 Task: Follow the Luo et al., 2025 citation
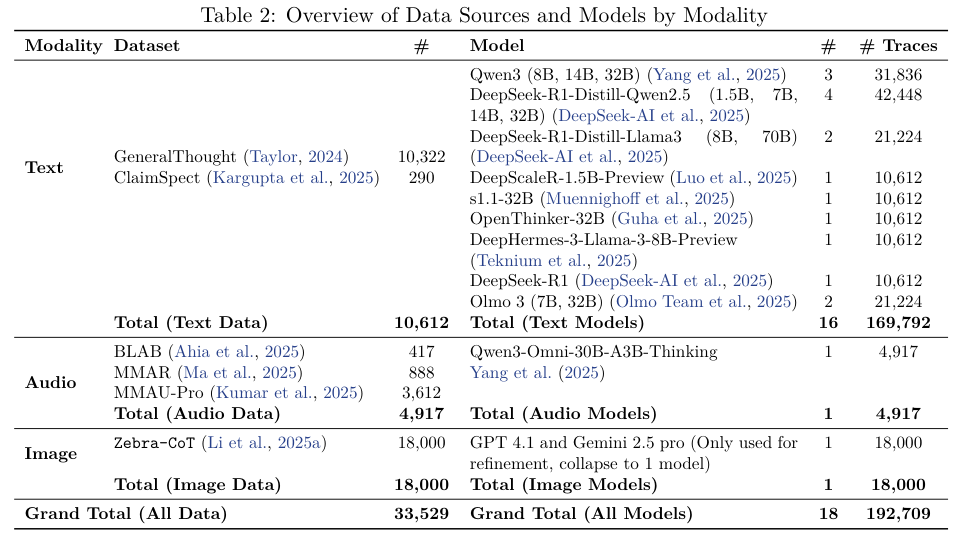(x=734, y=178)
